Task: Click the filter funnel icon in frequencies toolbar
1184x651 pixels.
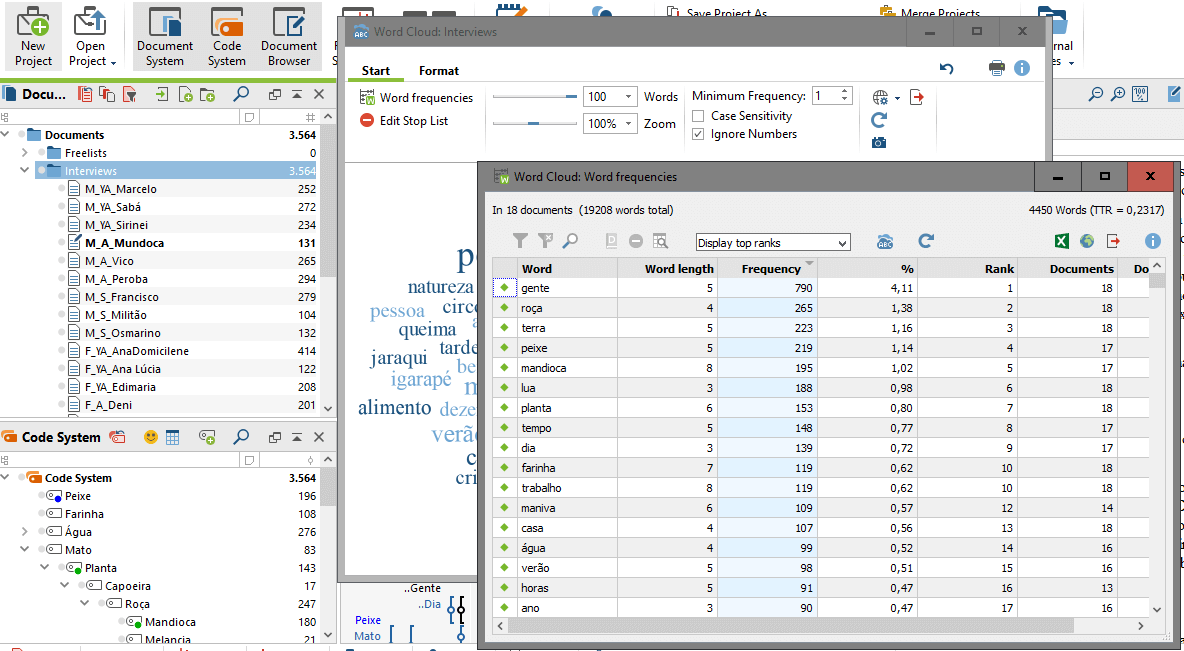Action: pos(520,241)
